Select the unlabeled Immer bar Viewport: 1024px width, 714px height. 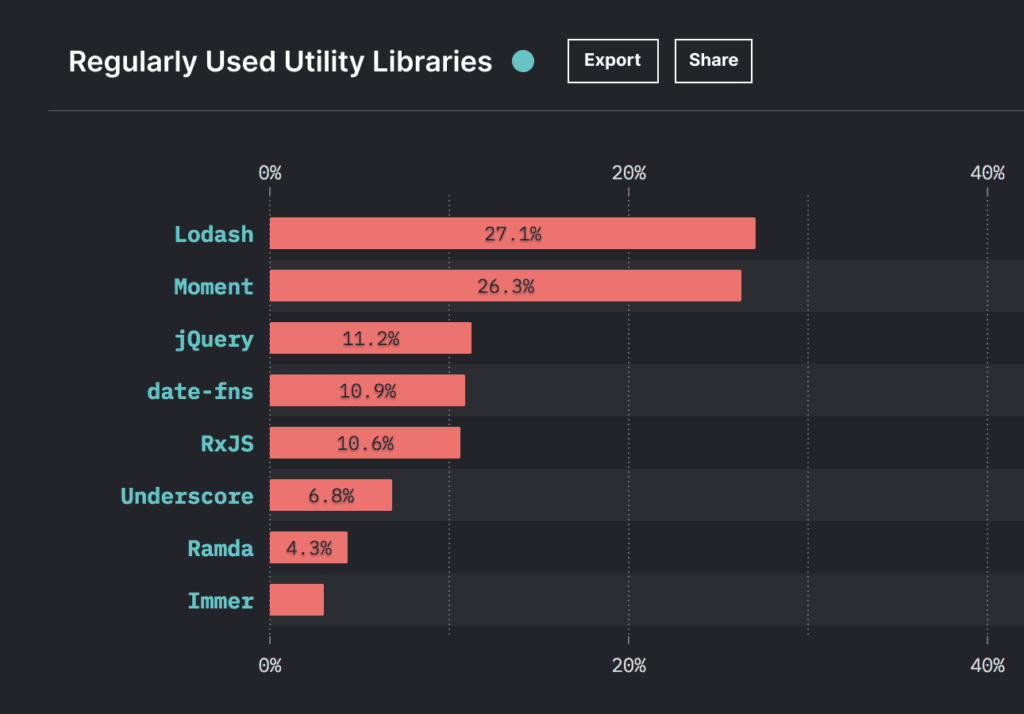297,600
